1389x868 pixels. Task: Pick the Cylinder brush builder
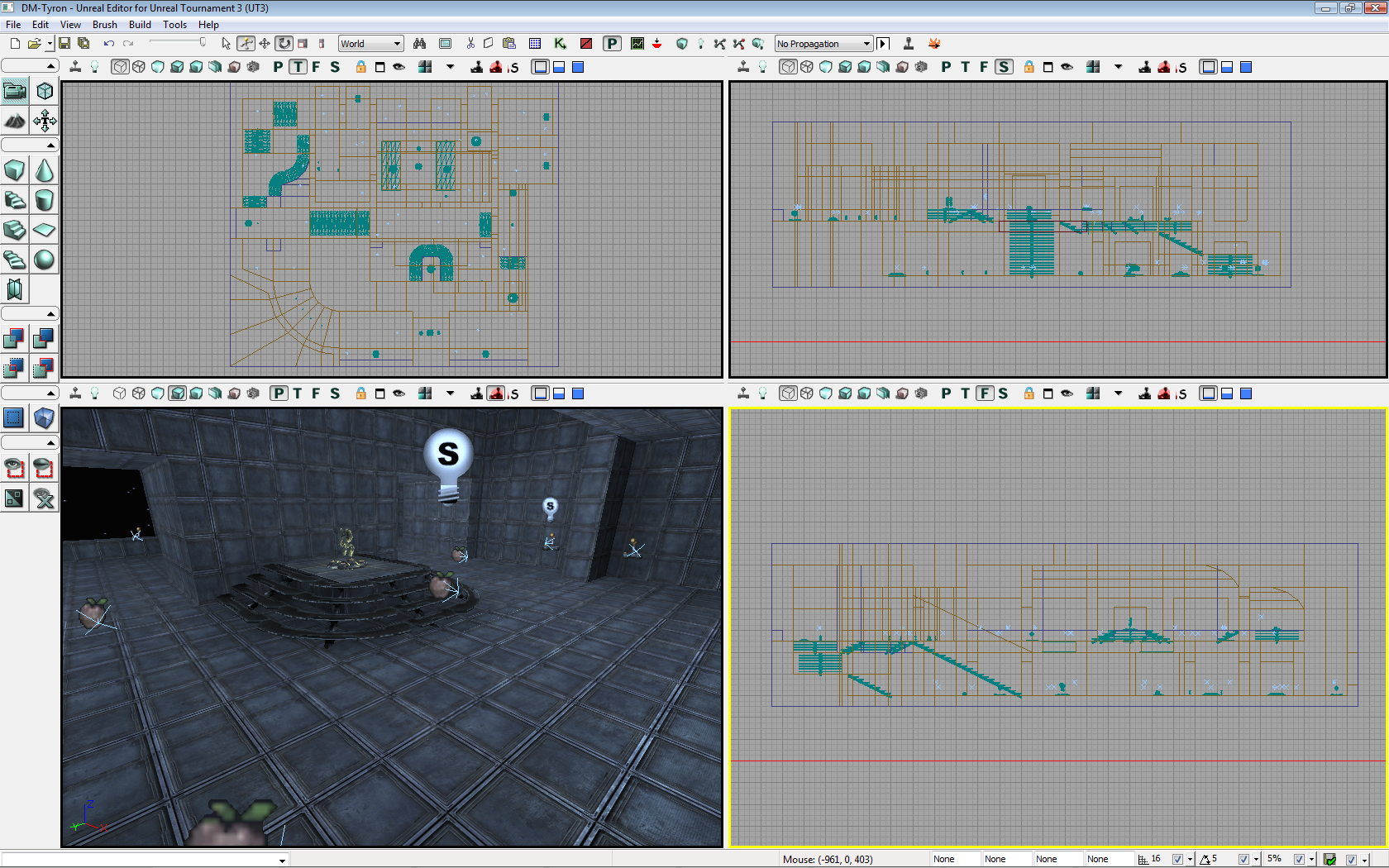(45, 200)
